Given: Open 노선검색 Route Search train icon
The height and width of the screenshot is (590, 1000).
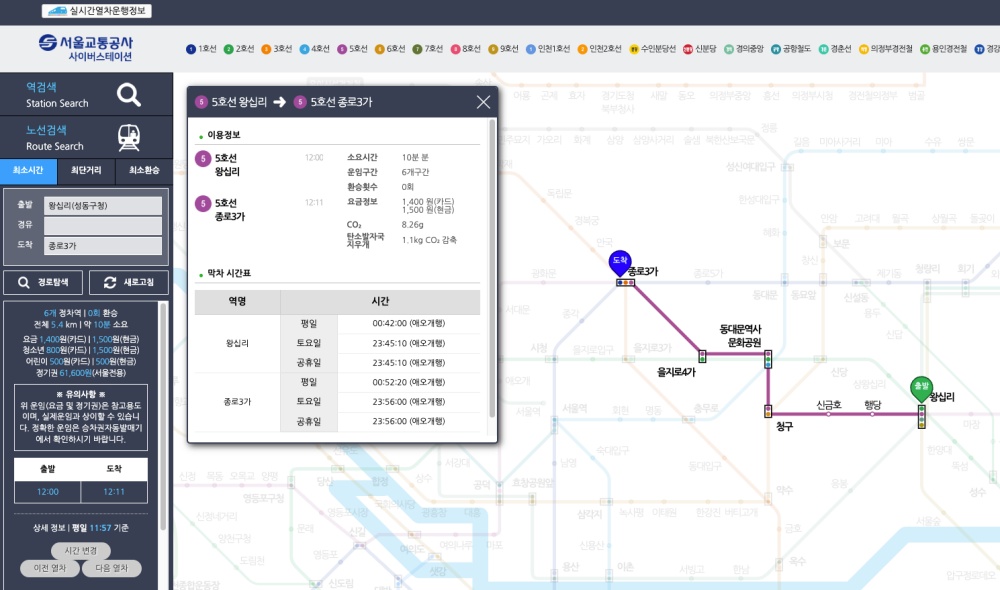Looking at the screenshot, I should [x=129, y=137].
